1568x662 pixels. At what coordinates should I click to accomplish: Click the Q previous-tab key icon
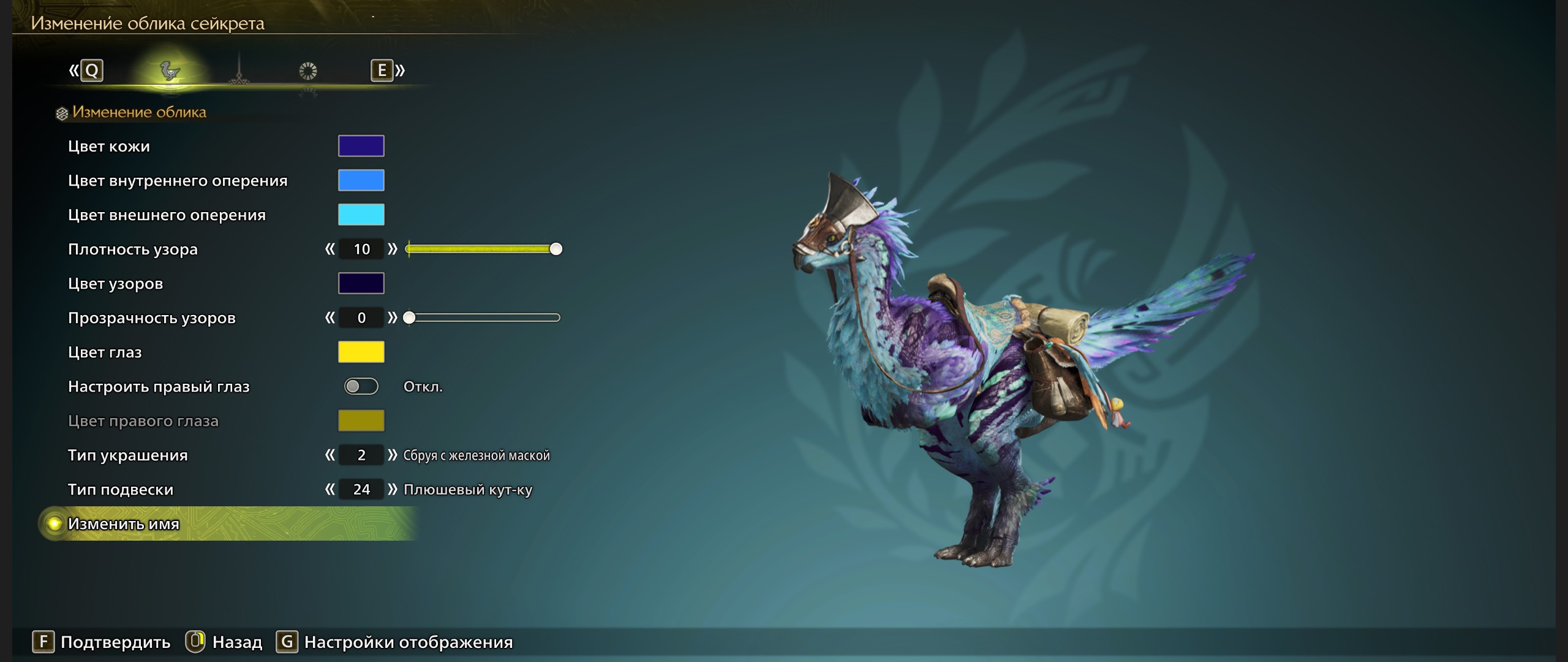coord(92,70)
